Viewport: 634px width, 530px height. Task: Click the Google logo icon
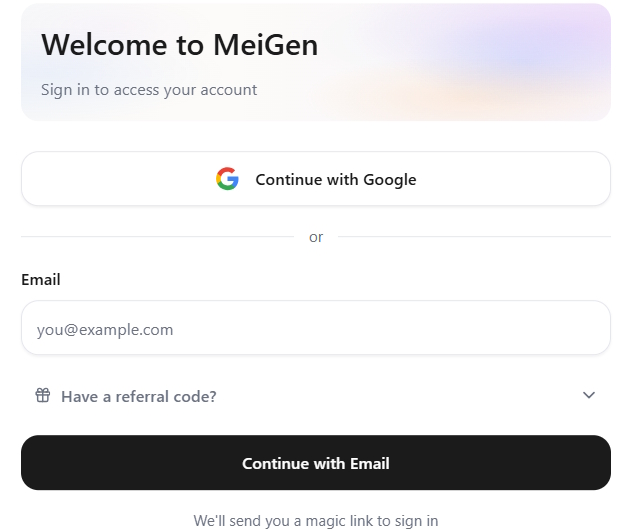point(227,179)
